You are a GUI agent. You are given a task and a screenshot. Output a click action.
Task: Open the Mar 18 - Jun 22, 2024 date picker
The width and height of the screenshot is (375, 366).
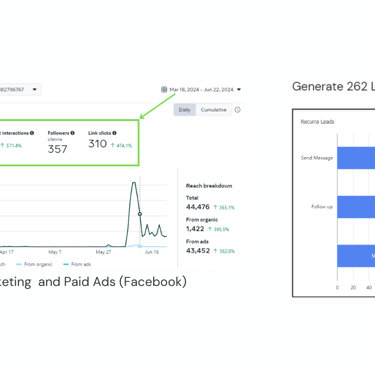tap(201, 89)
